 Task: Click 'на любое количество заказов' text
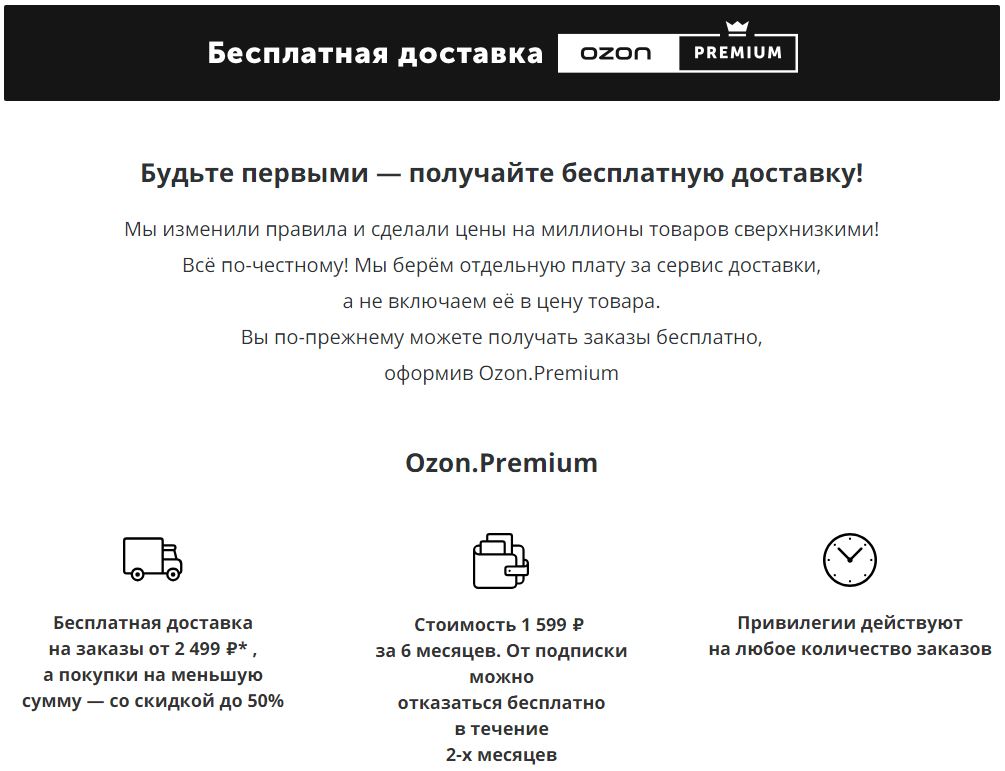850,649
